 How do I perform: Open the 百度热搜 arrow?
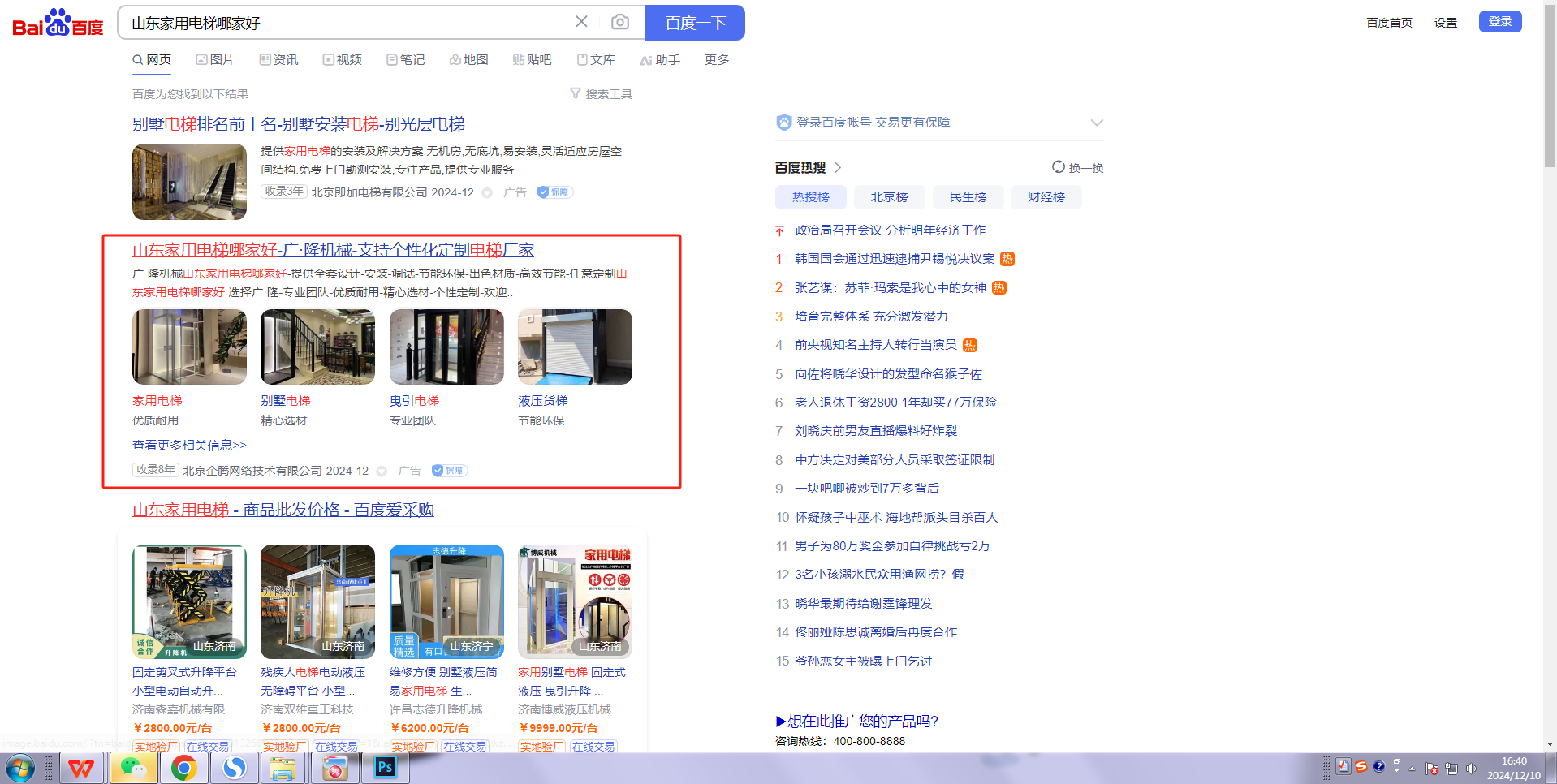(839, 167)
